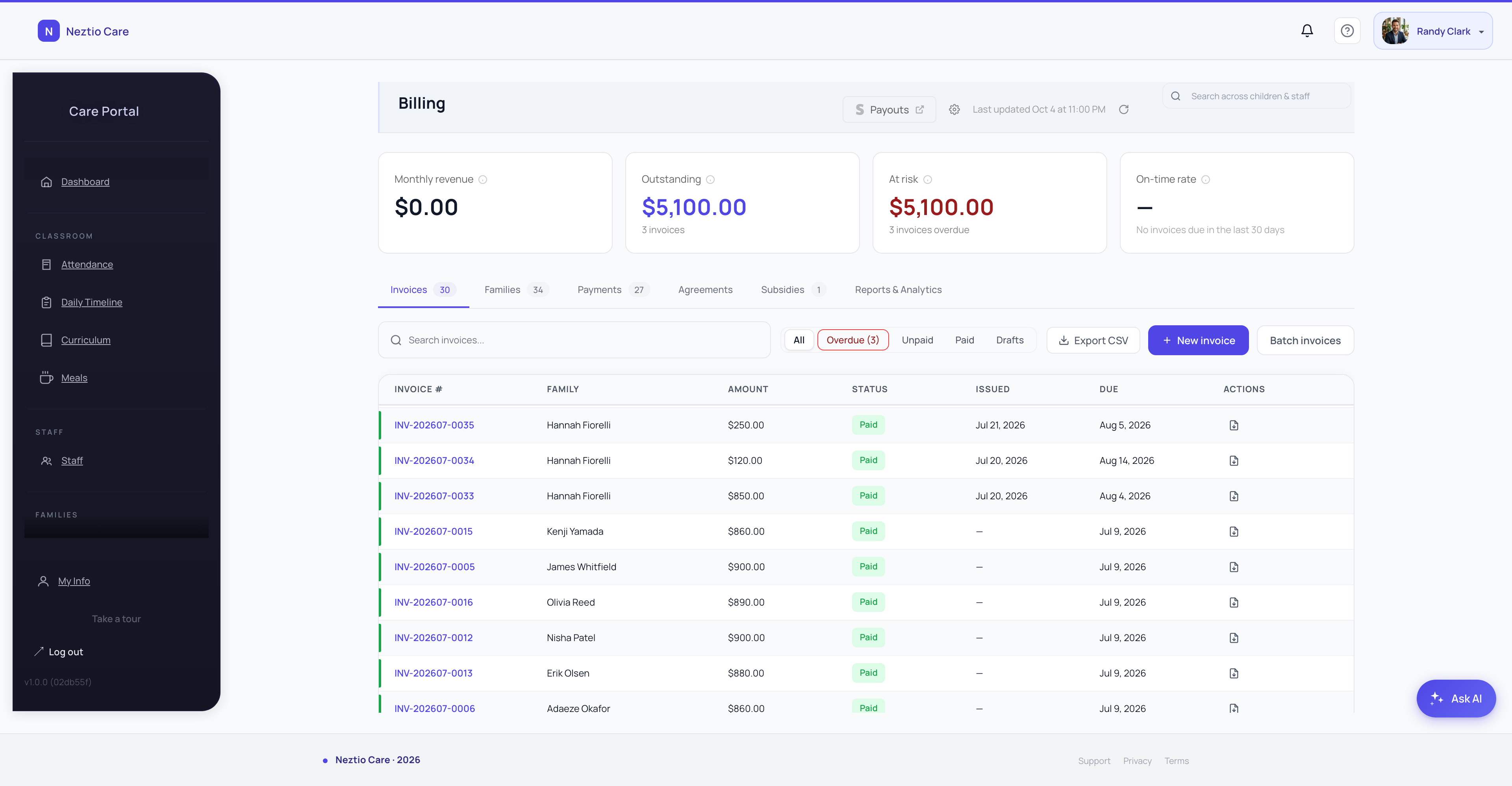Open billing settings gear icon
Screen dimensions: 1512x786
(954, 110)
